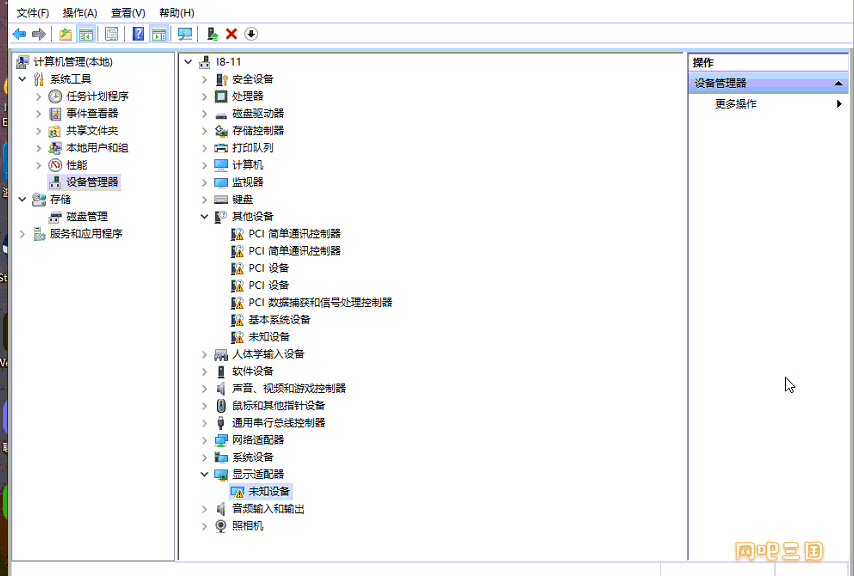854x576 pixels.
Task: Click the 打印队列 printer icon
Action: [221, 148]
